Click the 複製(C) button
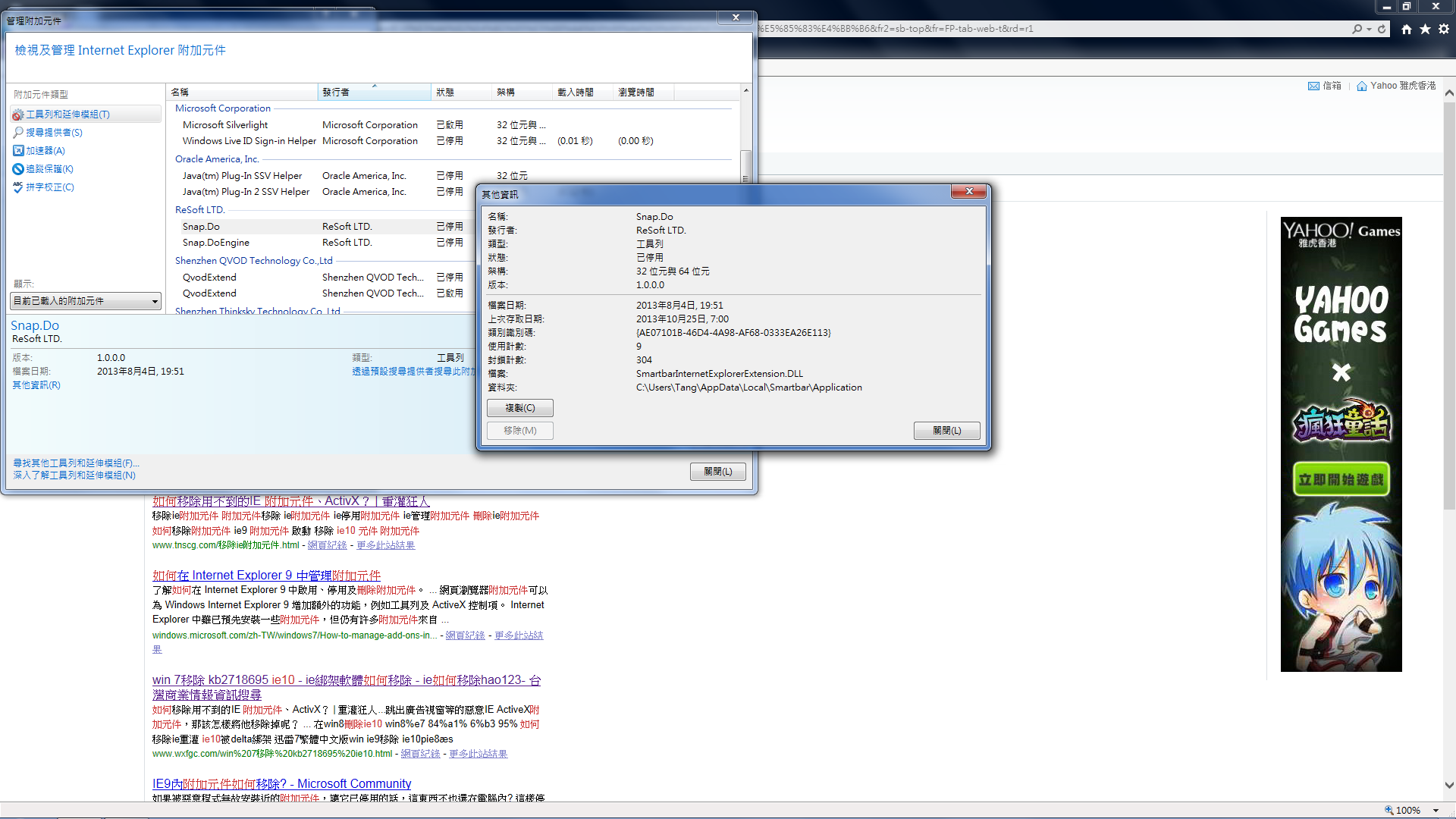 tap(520, 408)
